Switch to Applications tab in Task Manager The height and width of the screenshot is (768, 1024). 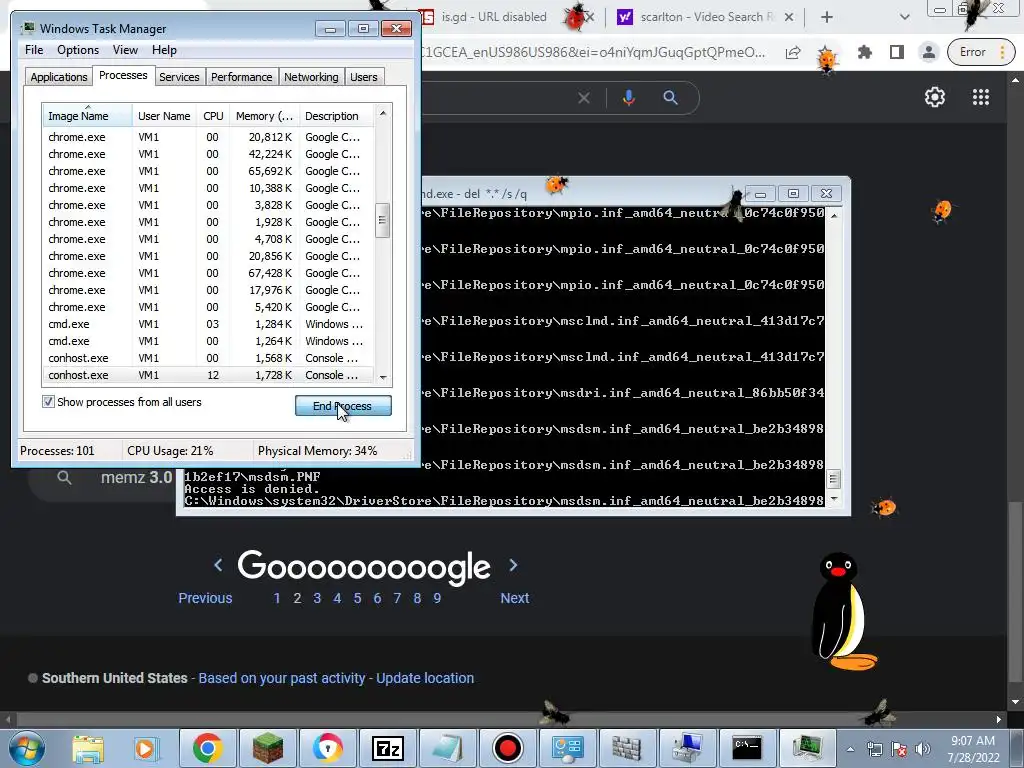[x=59, y=77]
